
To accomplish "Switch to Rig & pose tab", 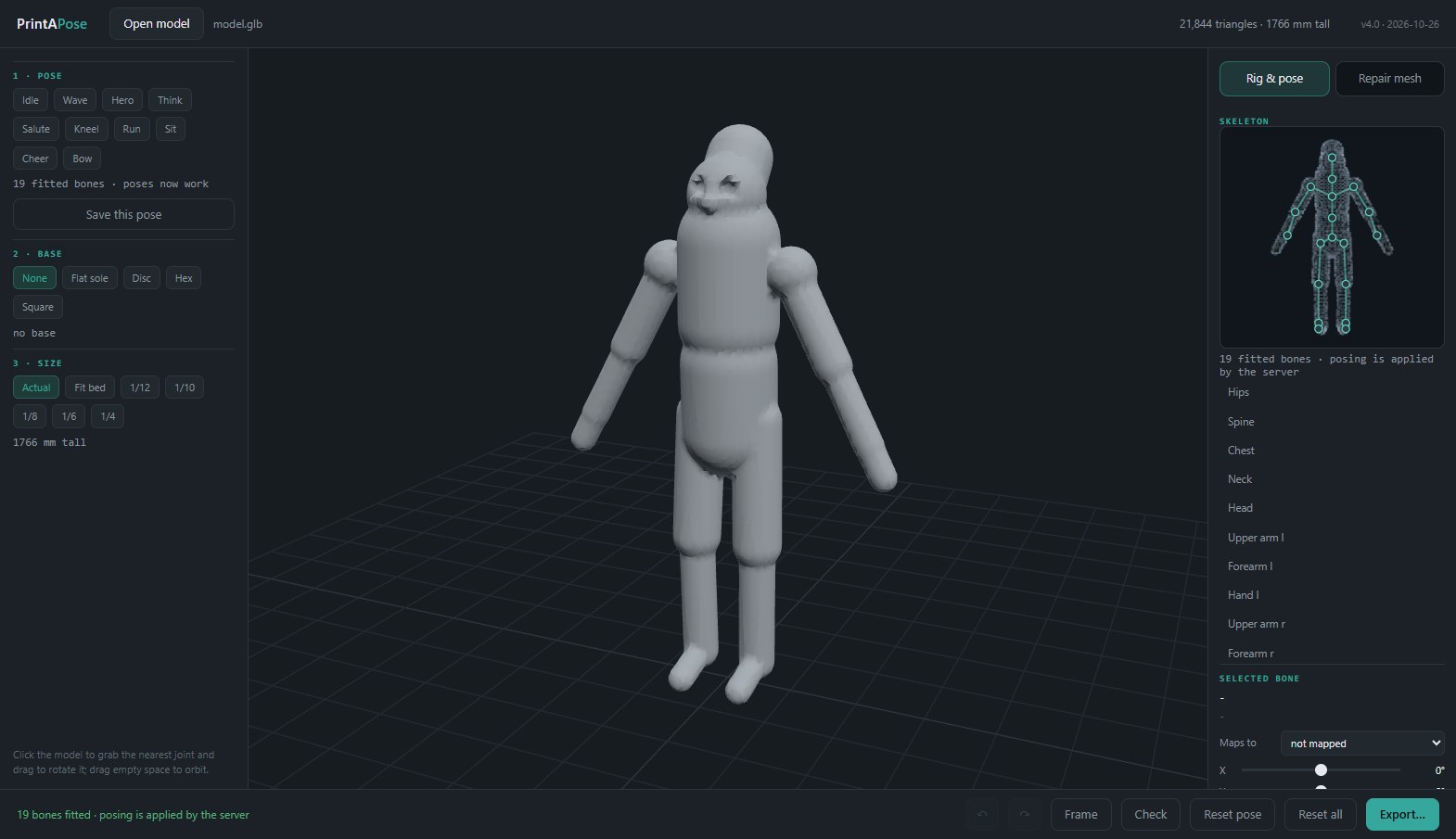I will coord(1274,79).
